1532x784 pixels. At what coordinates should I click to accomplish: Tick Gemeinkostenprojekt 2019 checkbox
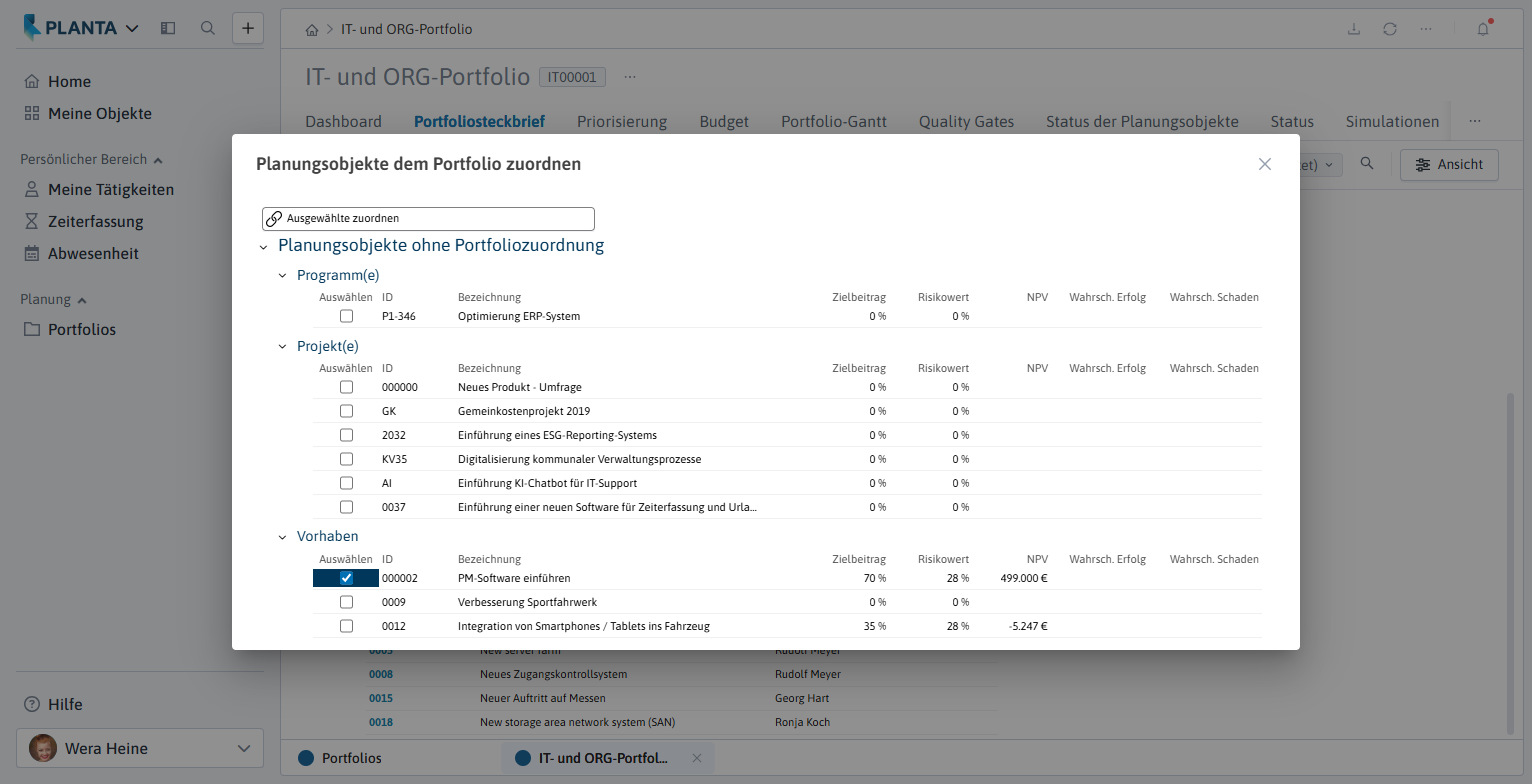pyautogui.click(x=346, y=411)
